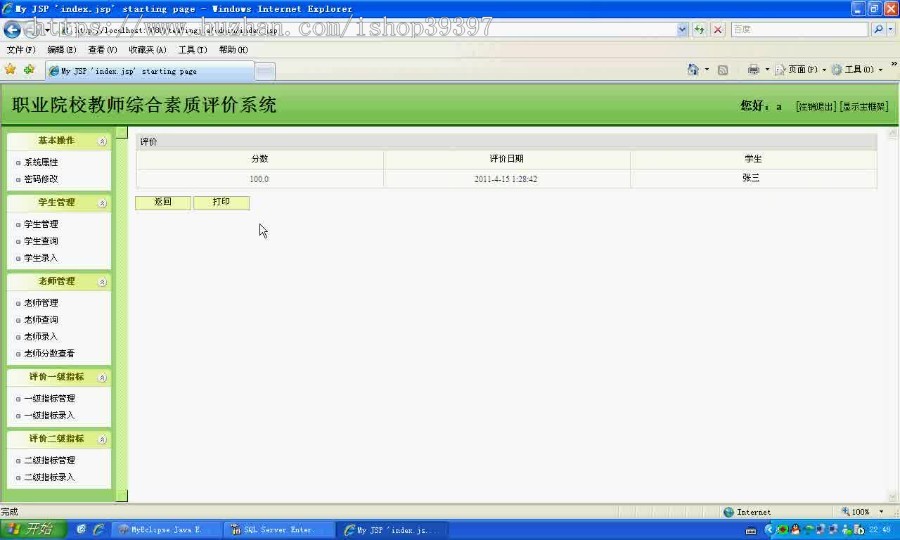900x540 pixels.
Task: Open the 工具(T) menu
Action: (192, 50)
